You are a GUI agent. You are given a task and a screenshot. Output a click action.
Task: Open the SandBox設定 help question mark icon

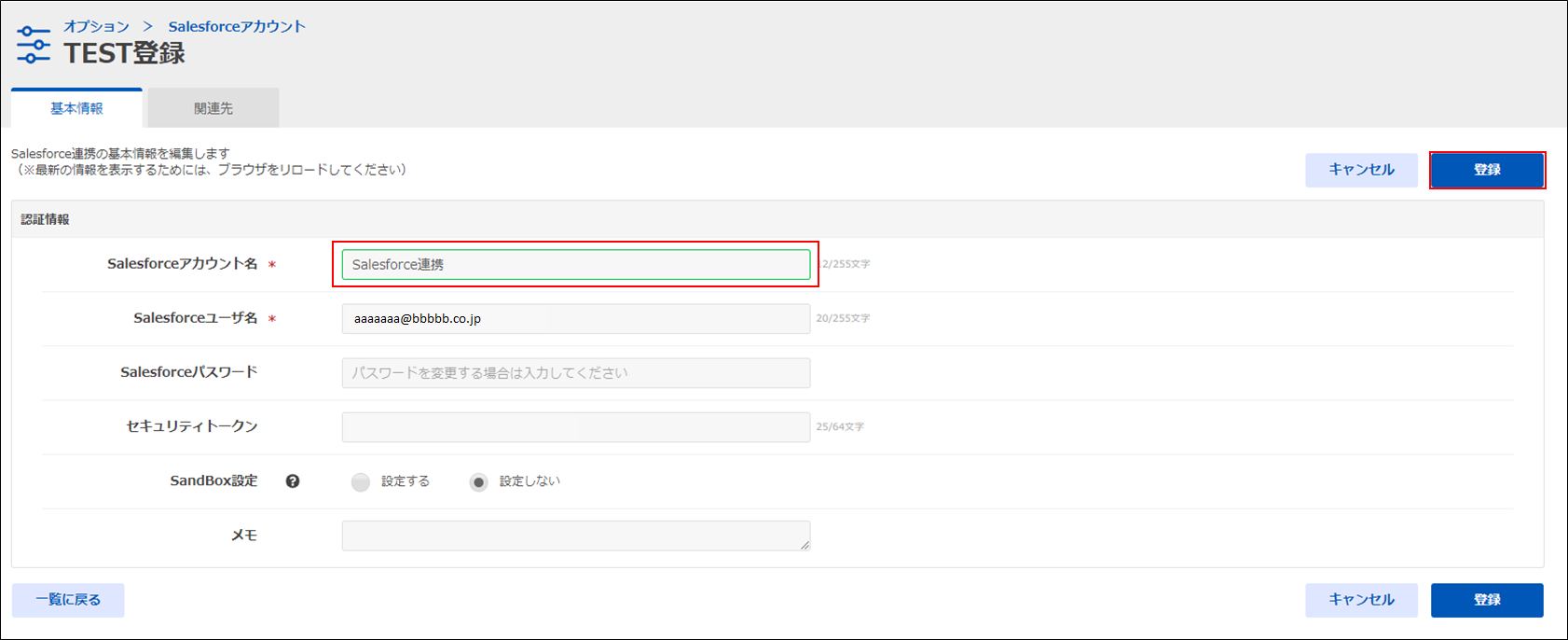(x=293, y=481)
